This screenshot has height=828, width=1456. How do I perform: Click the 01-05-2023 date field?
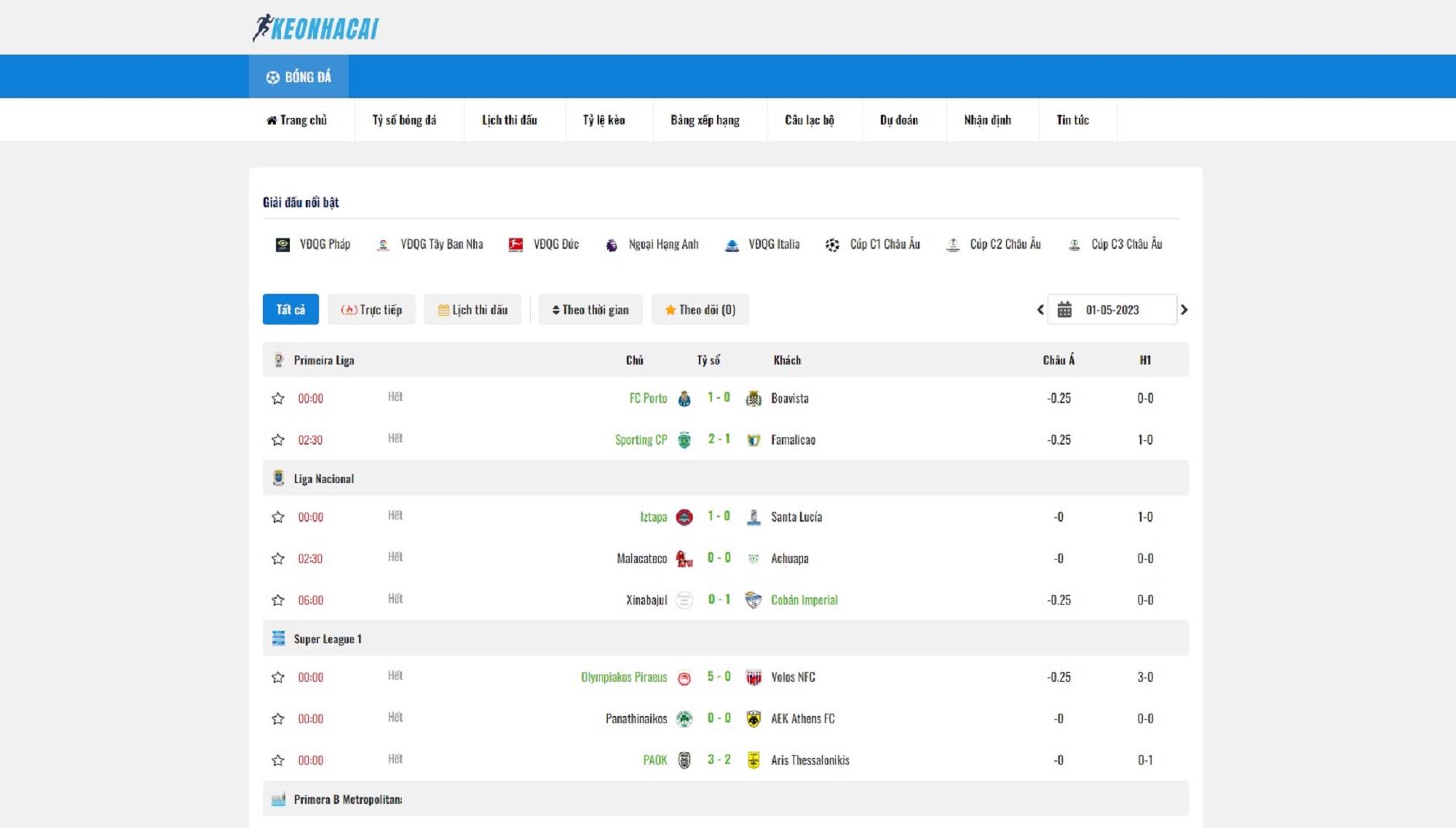click(x=1112, y=310)
